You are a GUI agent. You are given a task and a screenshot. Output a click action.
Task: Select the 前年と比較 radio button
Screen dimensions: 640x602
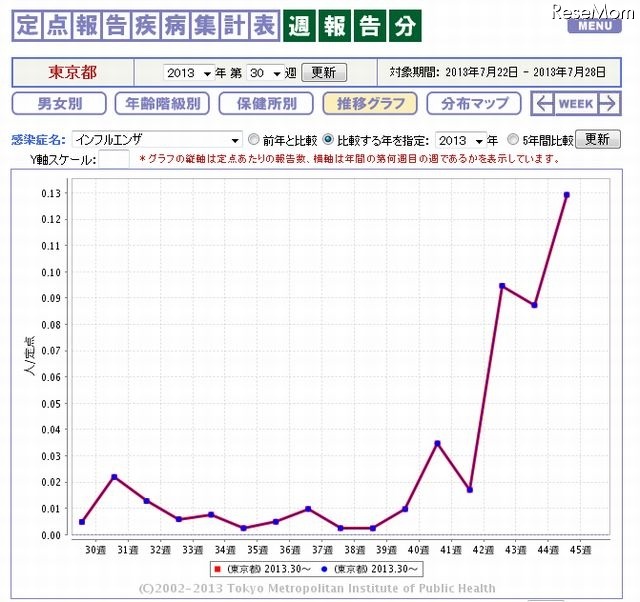(x=253, y=140)
